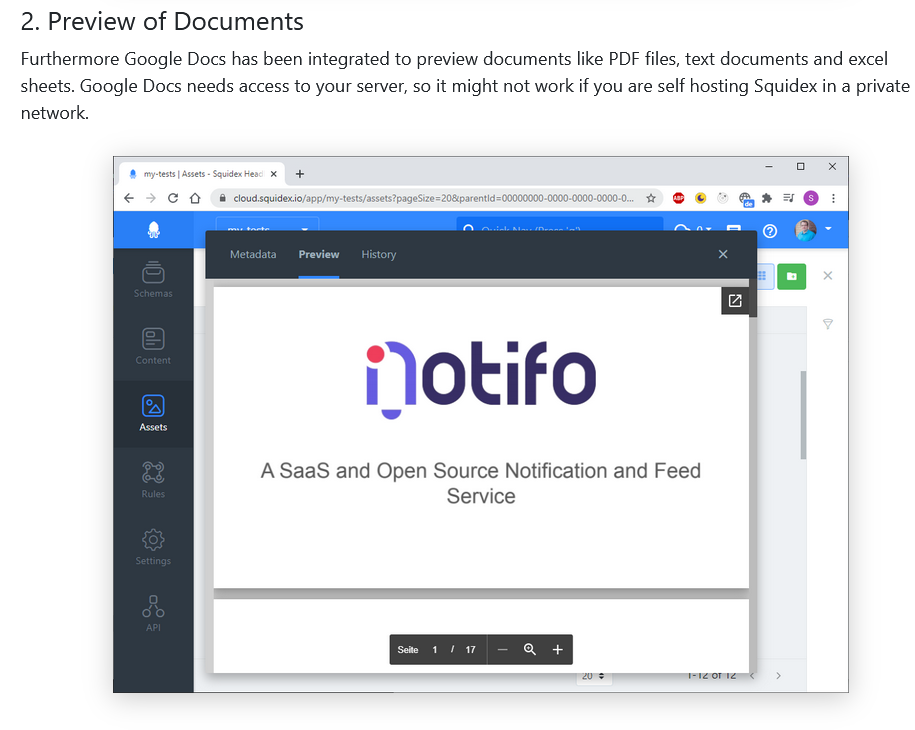Image resolution: width=915 pixels, height=730 pixels.
Task: Toggle the grid view for assets
Action: point(761,275)
